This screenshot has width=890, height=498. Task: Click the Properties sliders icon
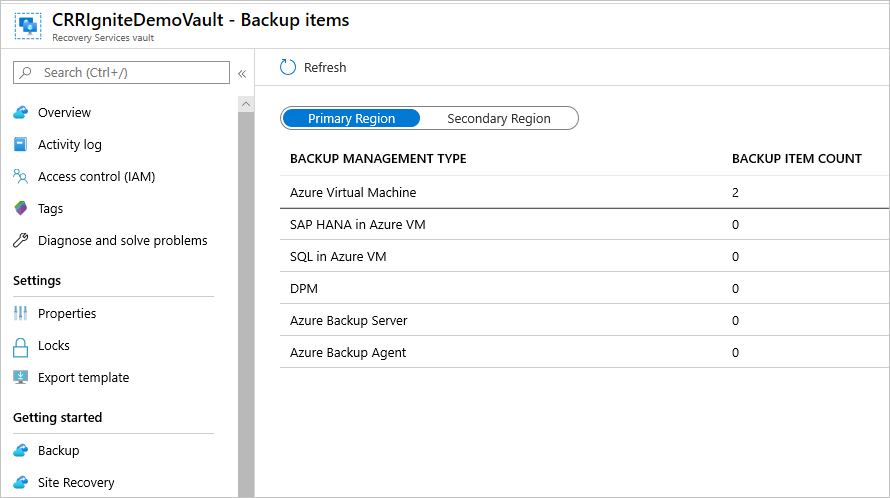21,314
